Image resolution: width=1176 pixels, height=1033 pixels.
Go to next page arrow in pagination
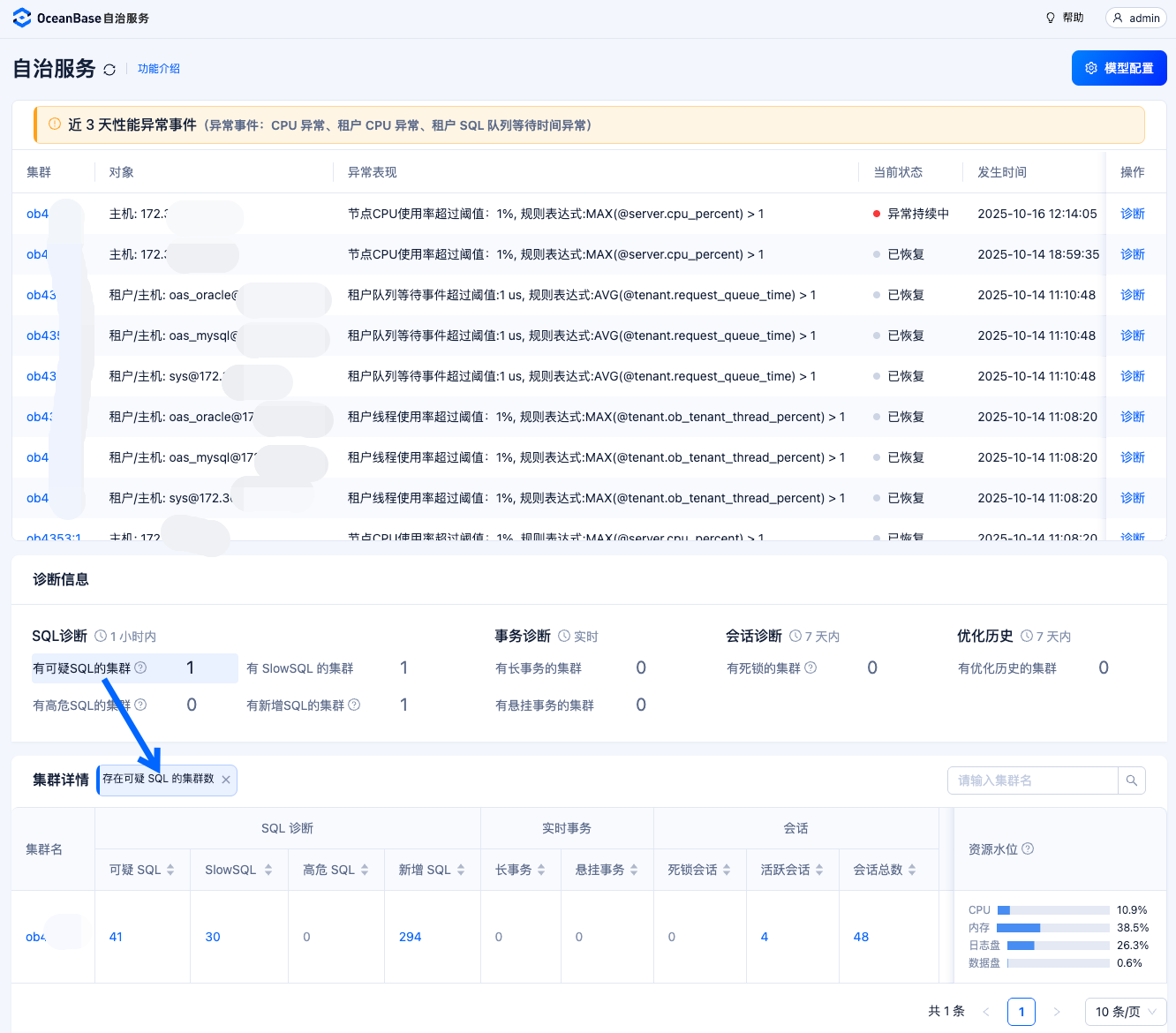[x=1057, y=1012]
